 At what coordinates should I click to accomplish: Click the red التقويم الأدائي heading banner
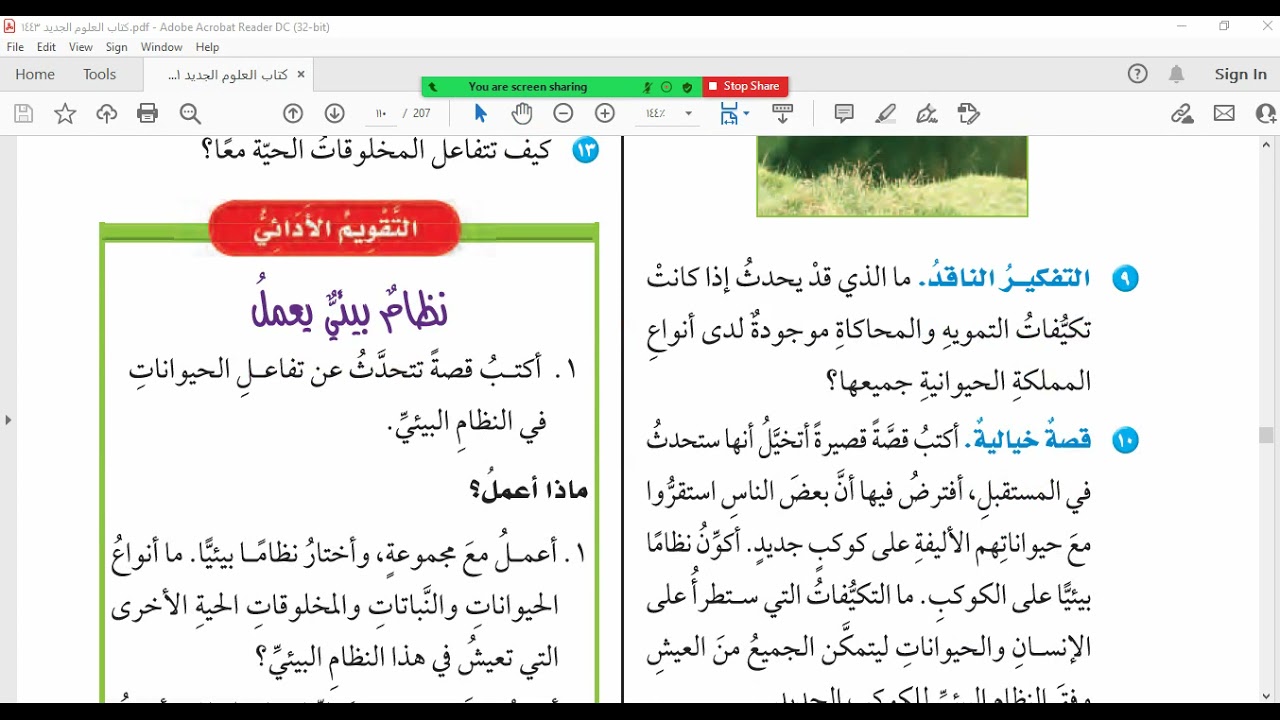click(x=335, y=228)
